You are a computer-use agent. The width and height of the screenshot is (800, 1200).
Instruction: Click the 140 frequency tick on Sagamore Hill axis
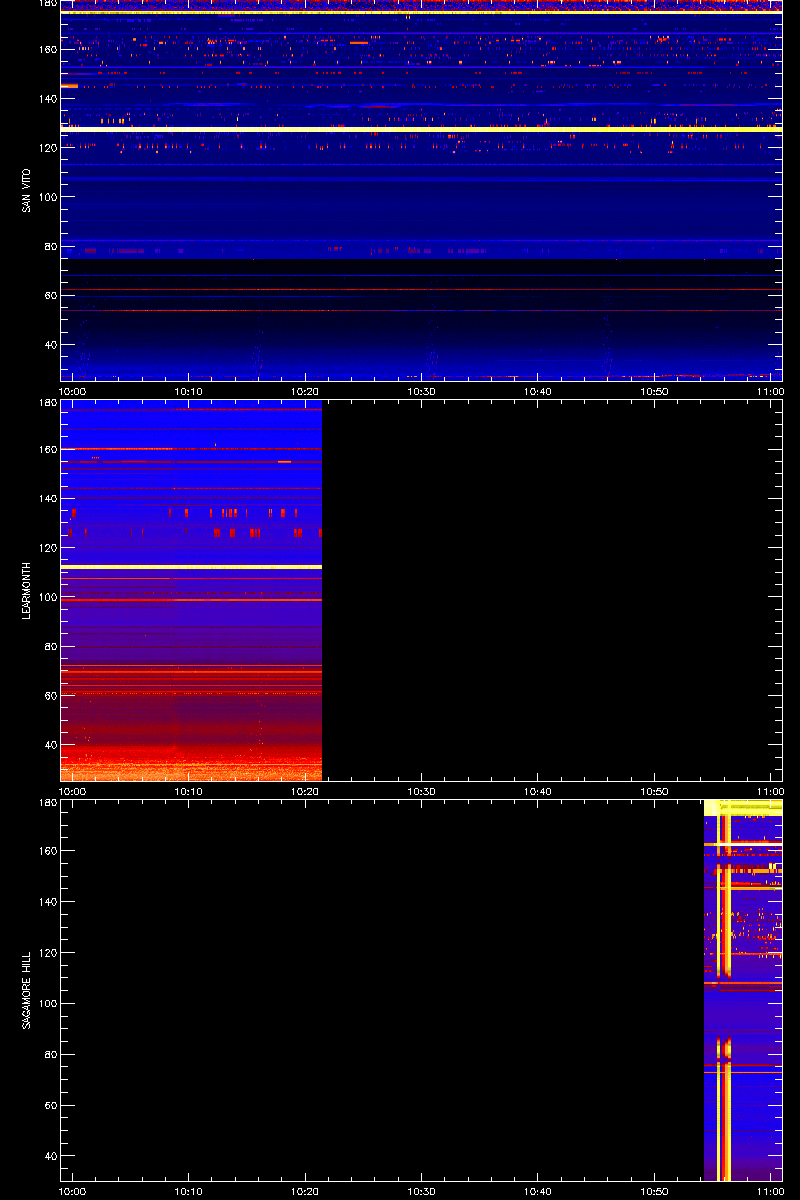47,902
